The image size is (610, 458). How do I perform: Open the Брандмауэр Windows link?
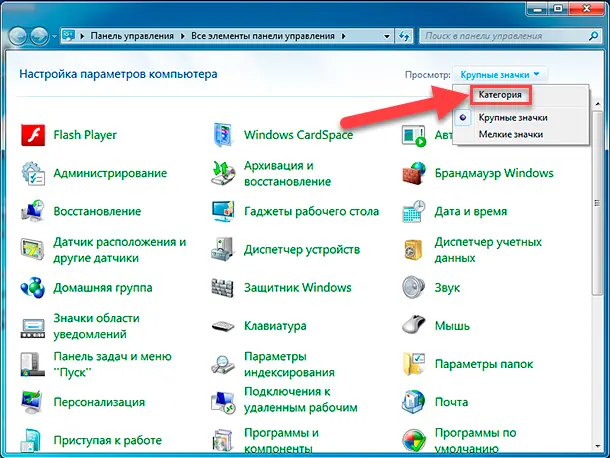(494, 173)
